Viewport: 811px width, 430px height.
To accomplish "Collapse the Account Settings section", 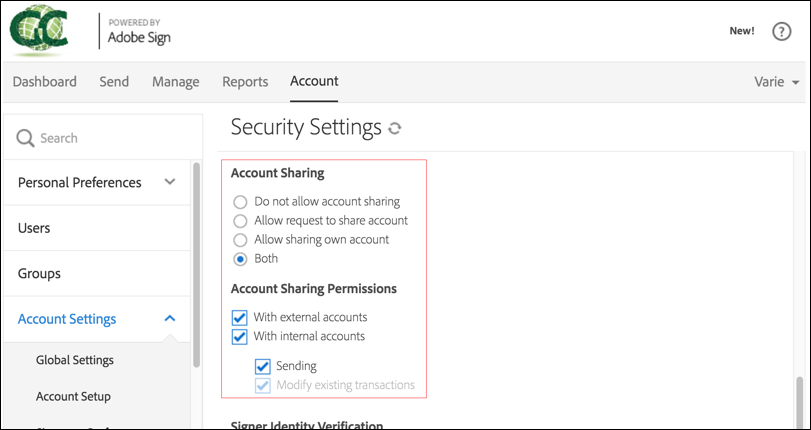I will pyautogui.click(x=170, y=319).
